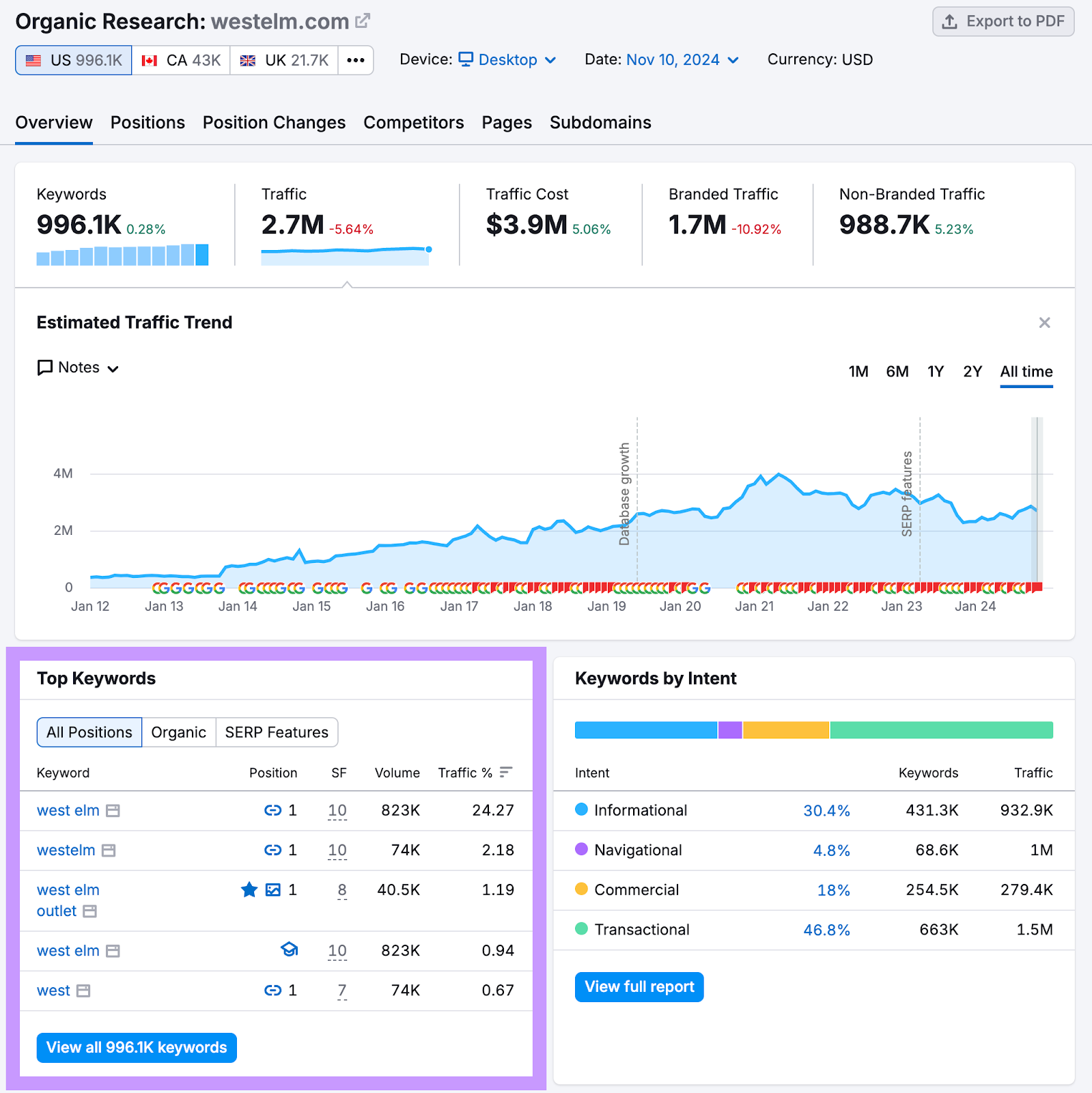The width and height of the screenshot is (1092, 1093).
Task: Open SERP snapshot icon for westelm
Action: point(109,850)
